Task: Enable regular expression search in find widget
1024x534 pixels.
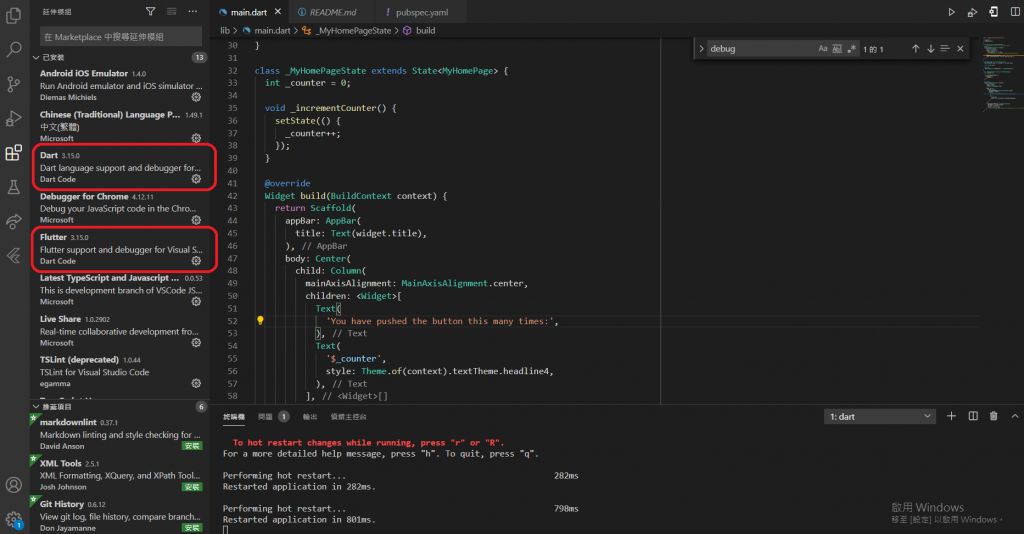Action: pos(851,48)
